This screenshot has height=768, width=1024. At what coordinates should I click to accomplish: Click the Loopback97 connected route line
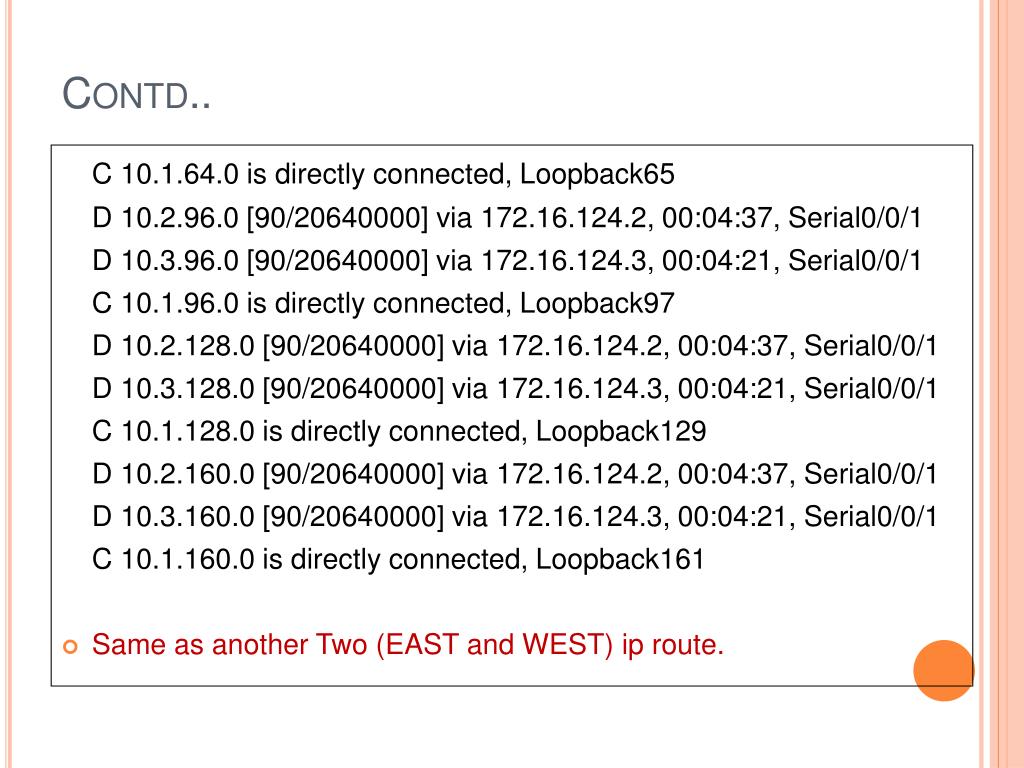[383, 303]
